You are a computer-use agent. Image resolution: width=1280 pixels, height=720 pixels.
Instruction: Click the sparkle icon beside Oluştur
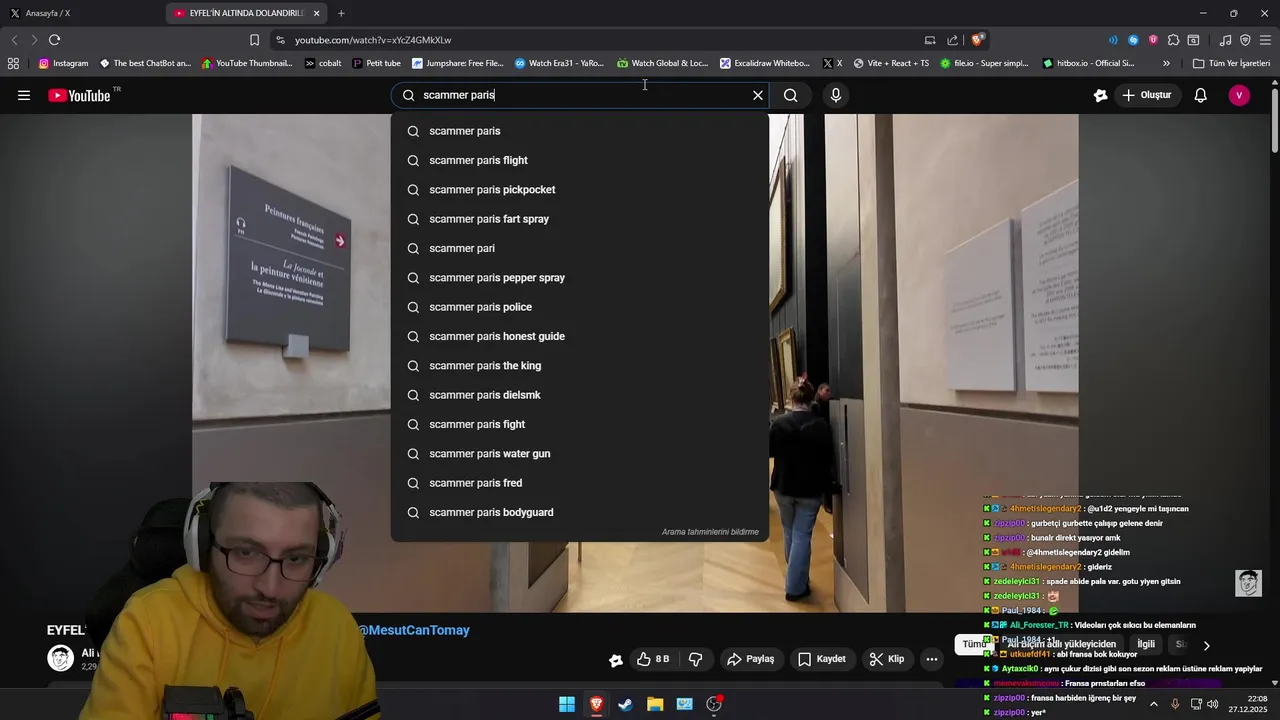tap(1101, 95)
